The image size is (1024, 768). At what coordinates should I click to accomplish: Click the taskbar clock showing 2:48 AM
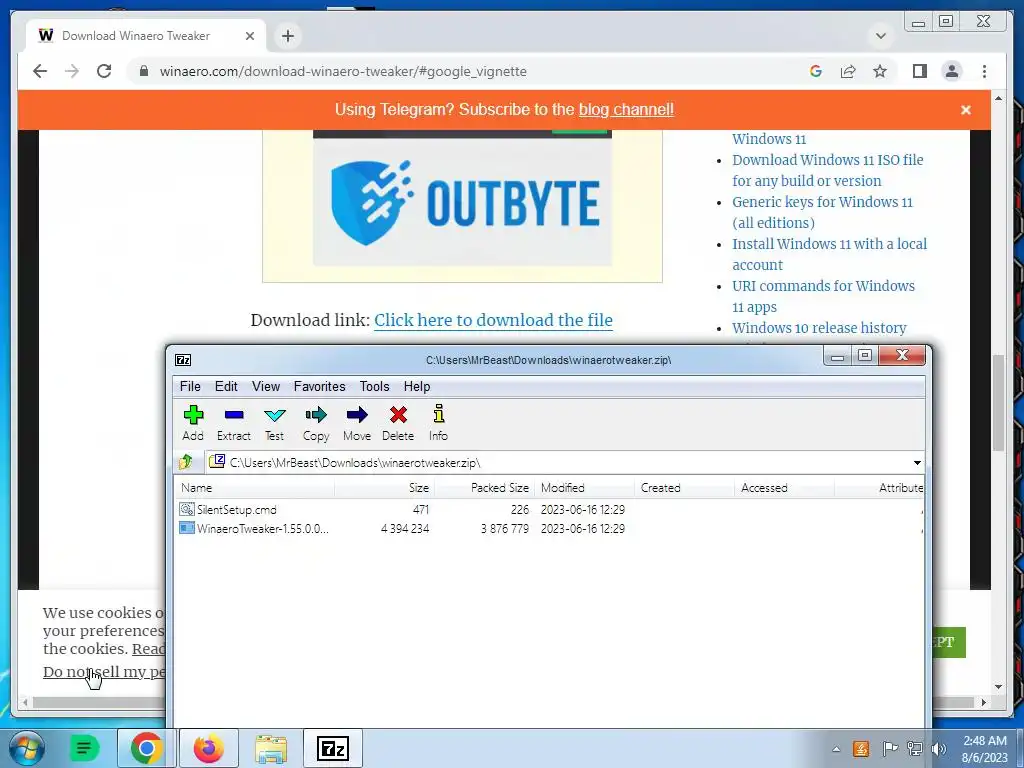coord(985,749)
